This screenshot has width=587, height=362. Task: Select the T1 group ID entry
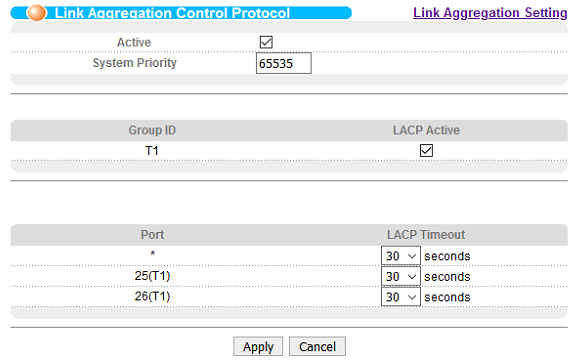click(x=152, y=150)
